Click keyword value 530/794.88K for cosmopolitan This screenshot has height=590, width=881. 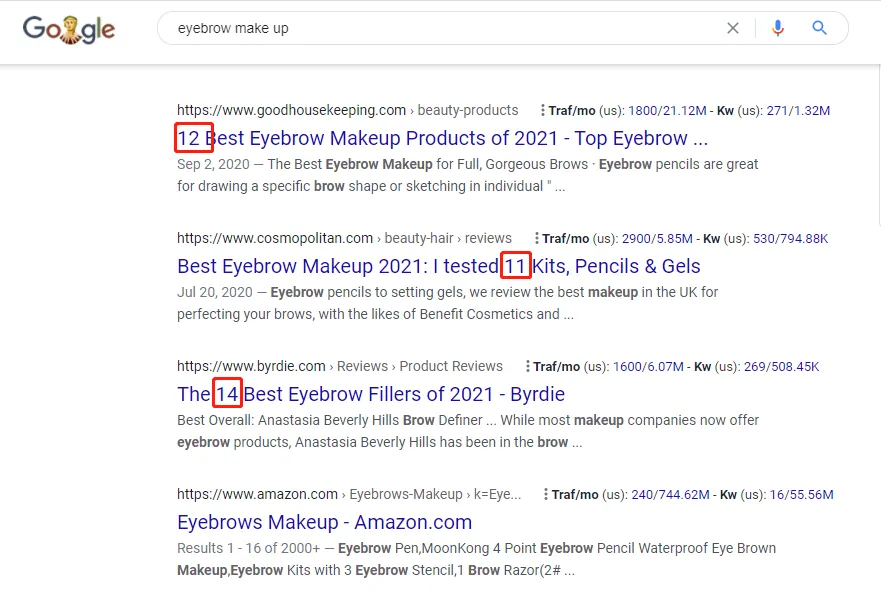(790, 239)
